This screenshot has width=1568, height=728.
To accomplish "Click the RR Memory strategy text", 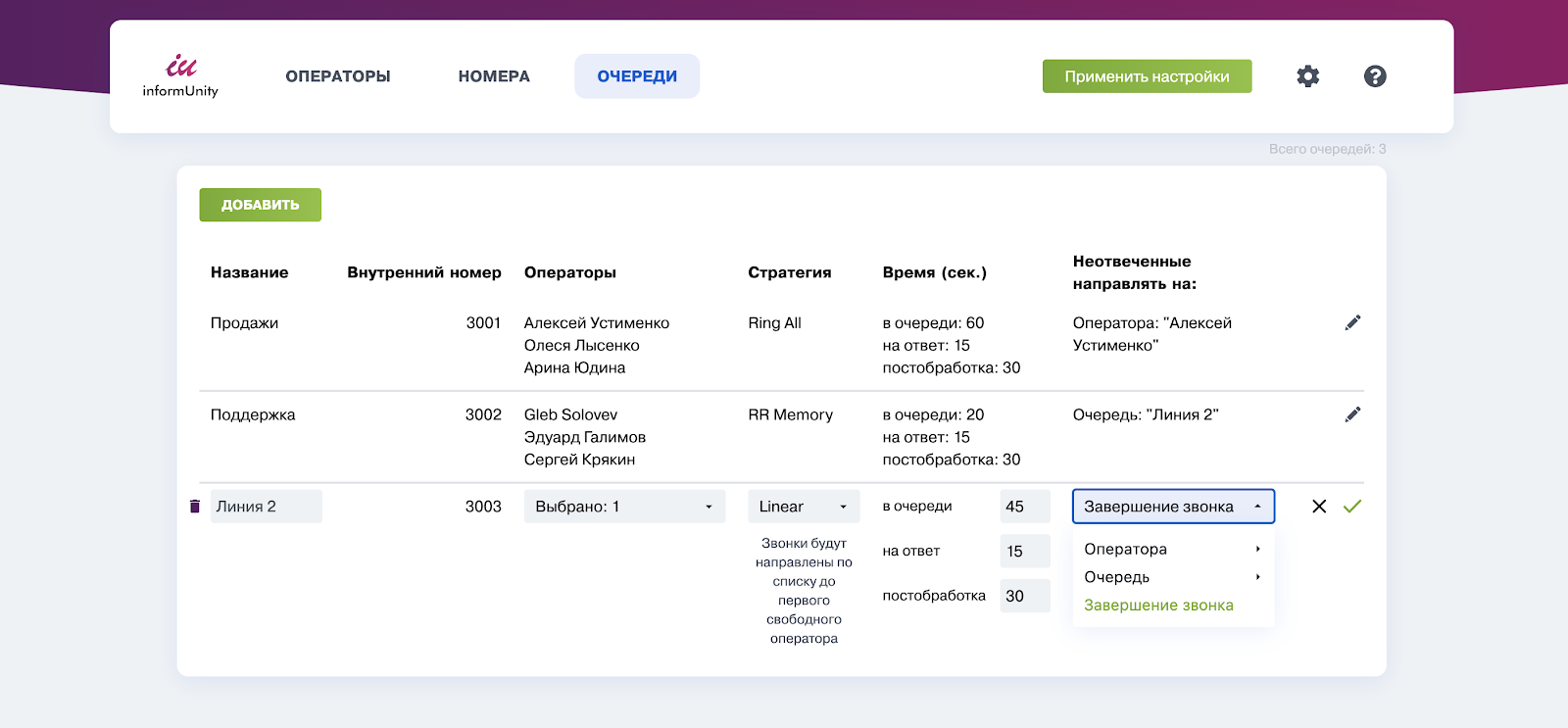I will tap(790, 414).
